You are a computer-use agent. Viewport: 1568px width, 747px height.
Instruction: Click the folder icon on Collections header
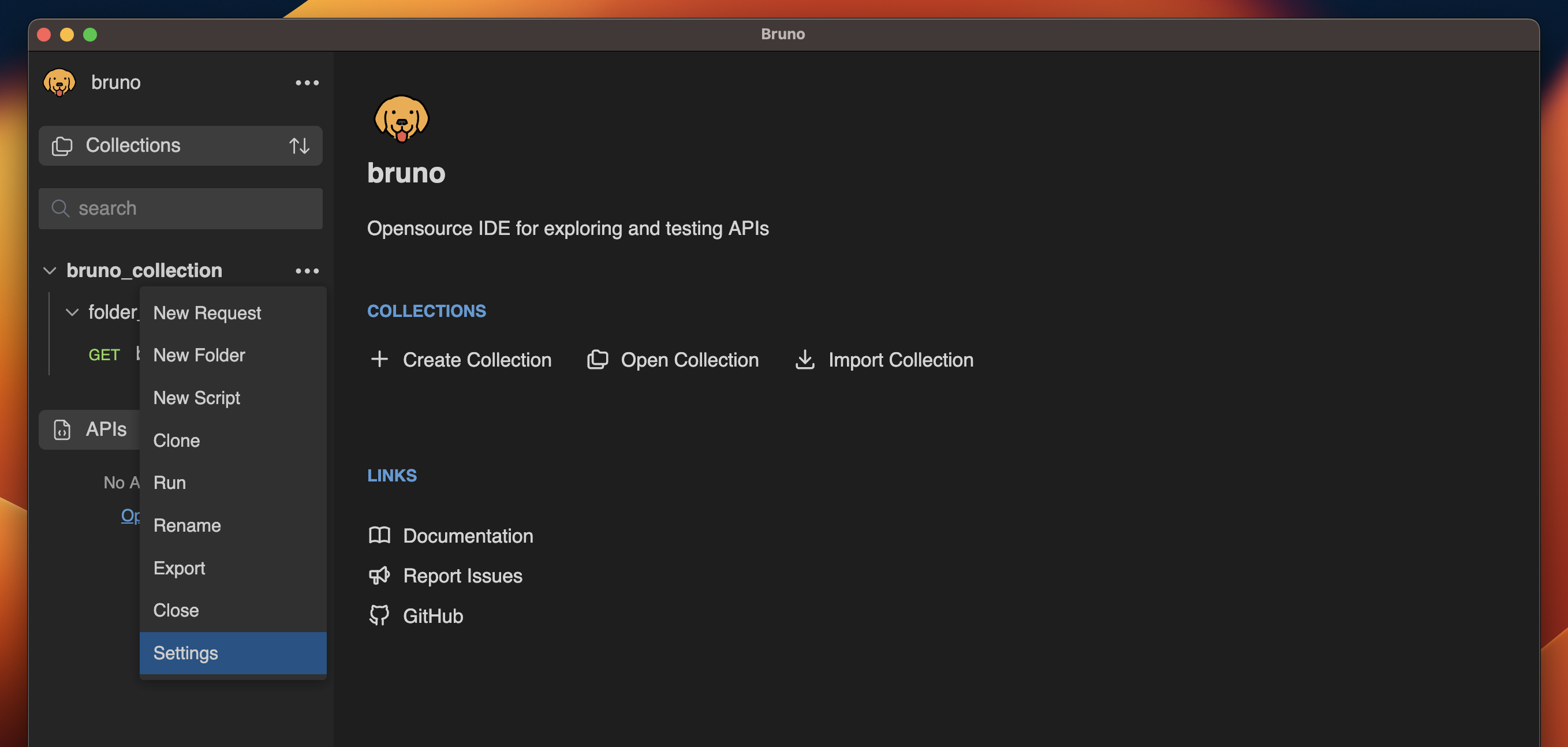pos(61,145)
